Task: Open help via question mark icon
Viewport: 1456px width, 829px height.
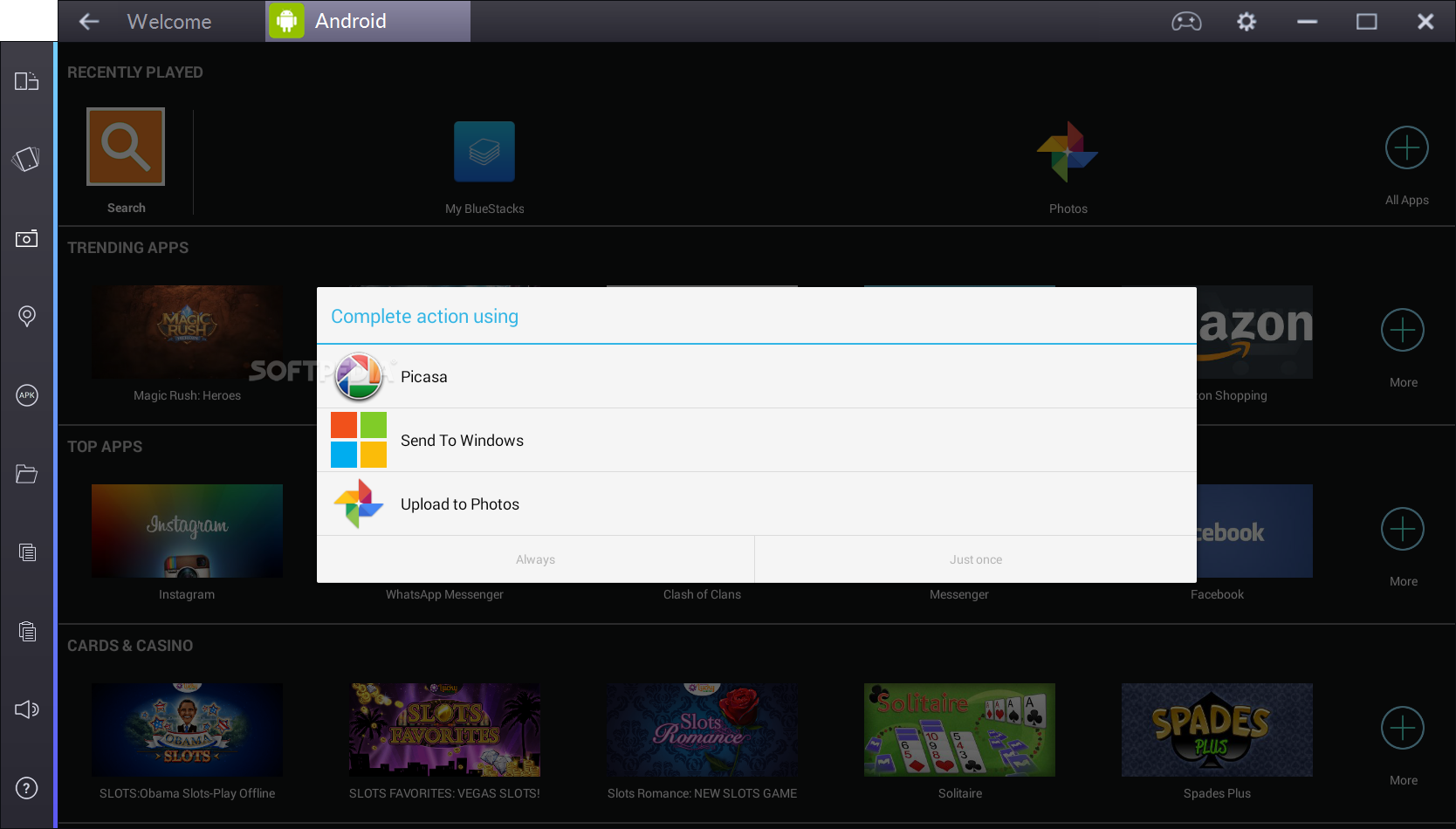Action: tap(27, 788)
